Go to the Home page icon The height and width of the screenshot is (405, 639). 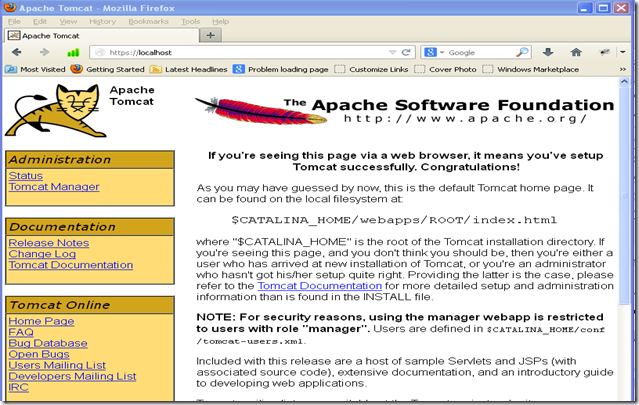click(576, 52)
